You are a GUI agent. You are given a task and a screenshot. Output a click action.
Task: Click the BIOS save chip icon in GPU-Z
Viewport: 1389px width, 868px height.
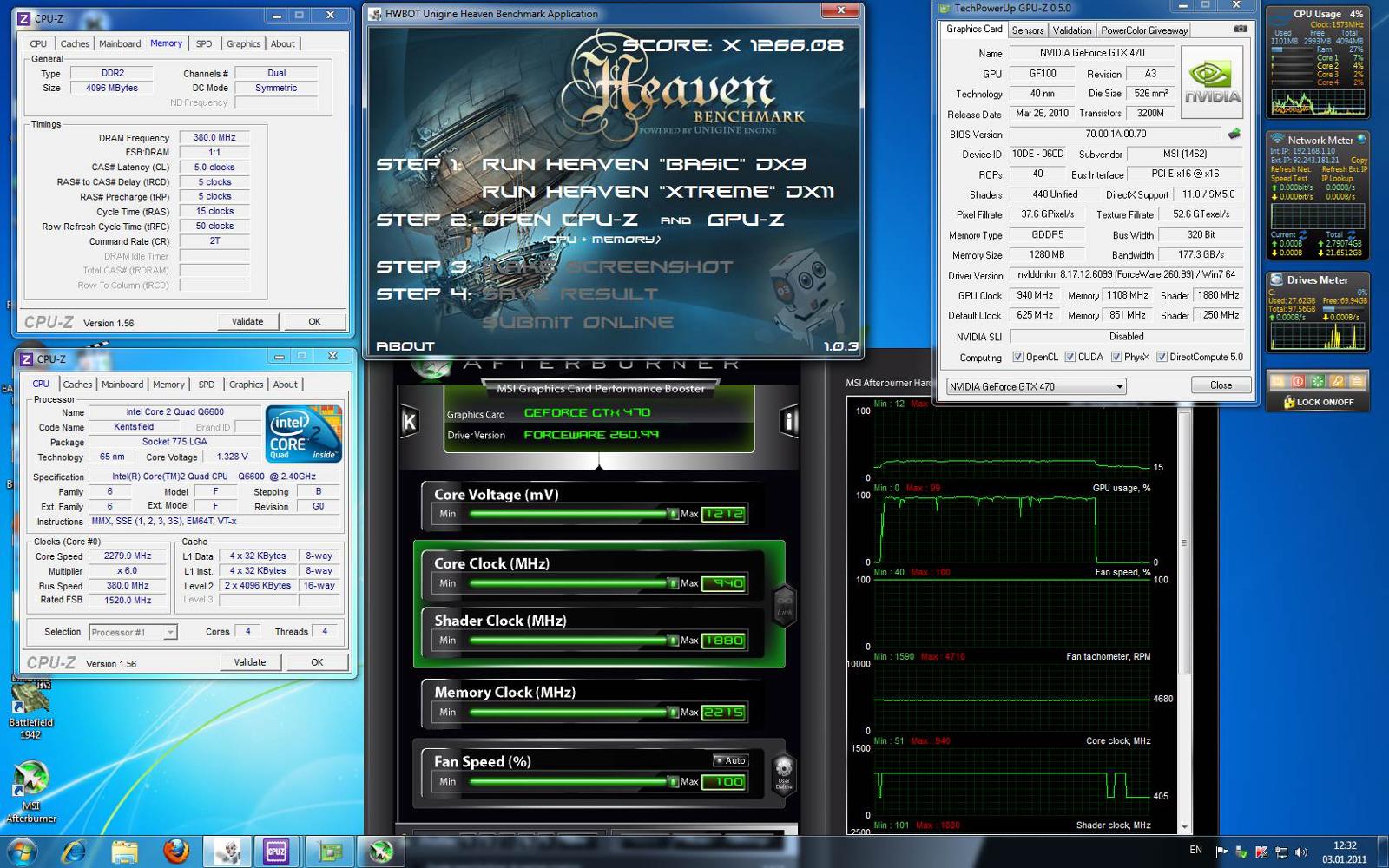1234,134
